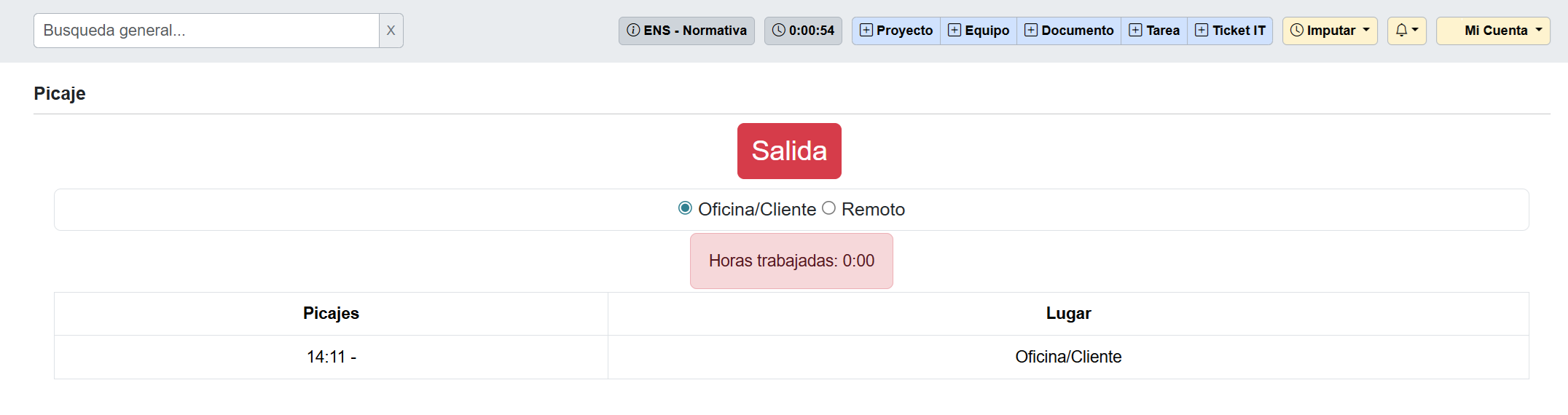Open the bell notifications icon

point(1401,31)
